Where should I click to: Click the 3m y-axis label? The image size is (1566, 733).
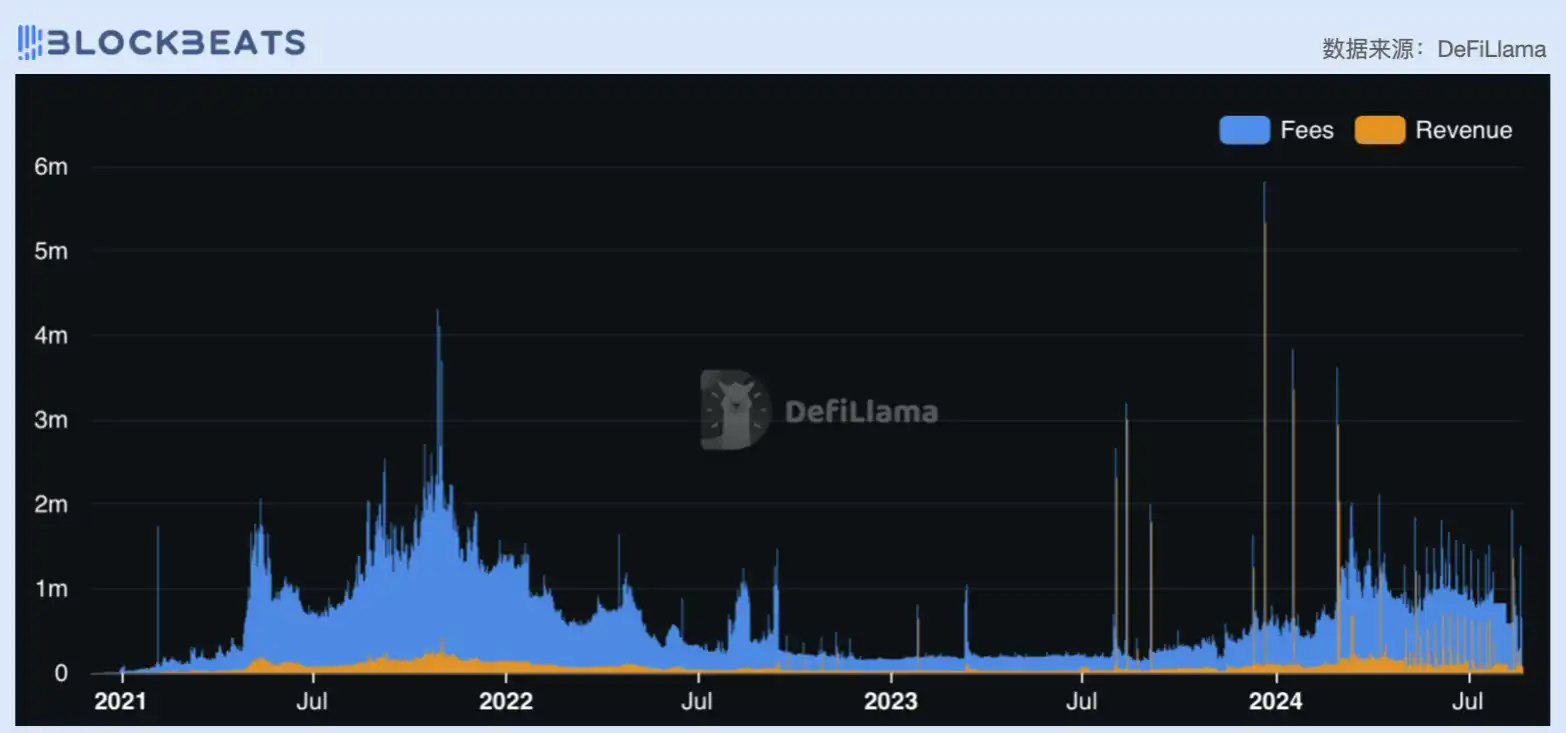pyautogui.click(x=51, y=420)
